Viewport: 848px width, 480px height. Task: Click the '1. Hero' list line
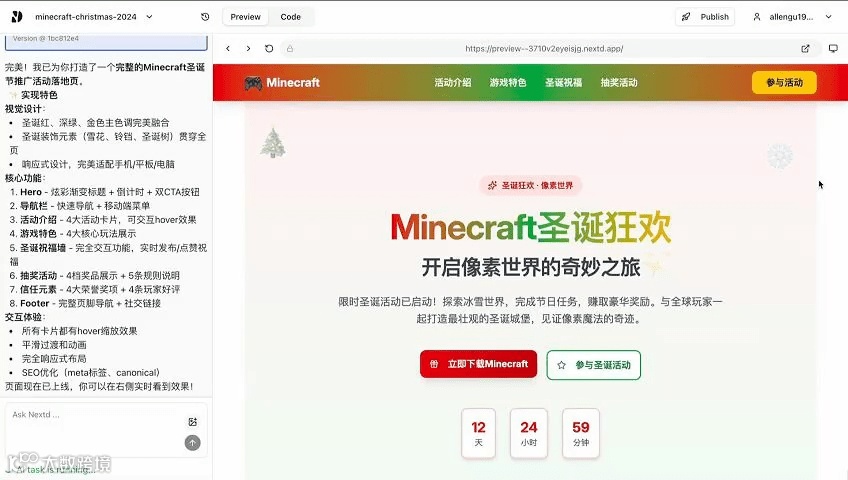tap(105, 192)
